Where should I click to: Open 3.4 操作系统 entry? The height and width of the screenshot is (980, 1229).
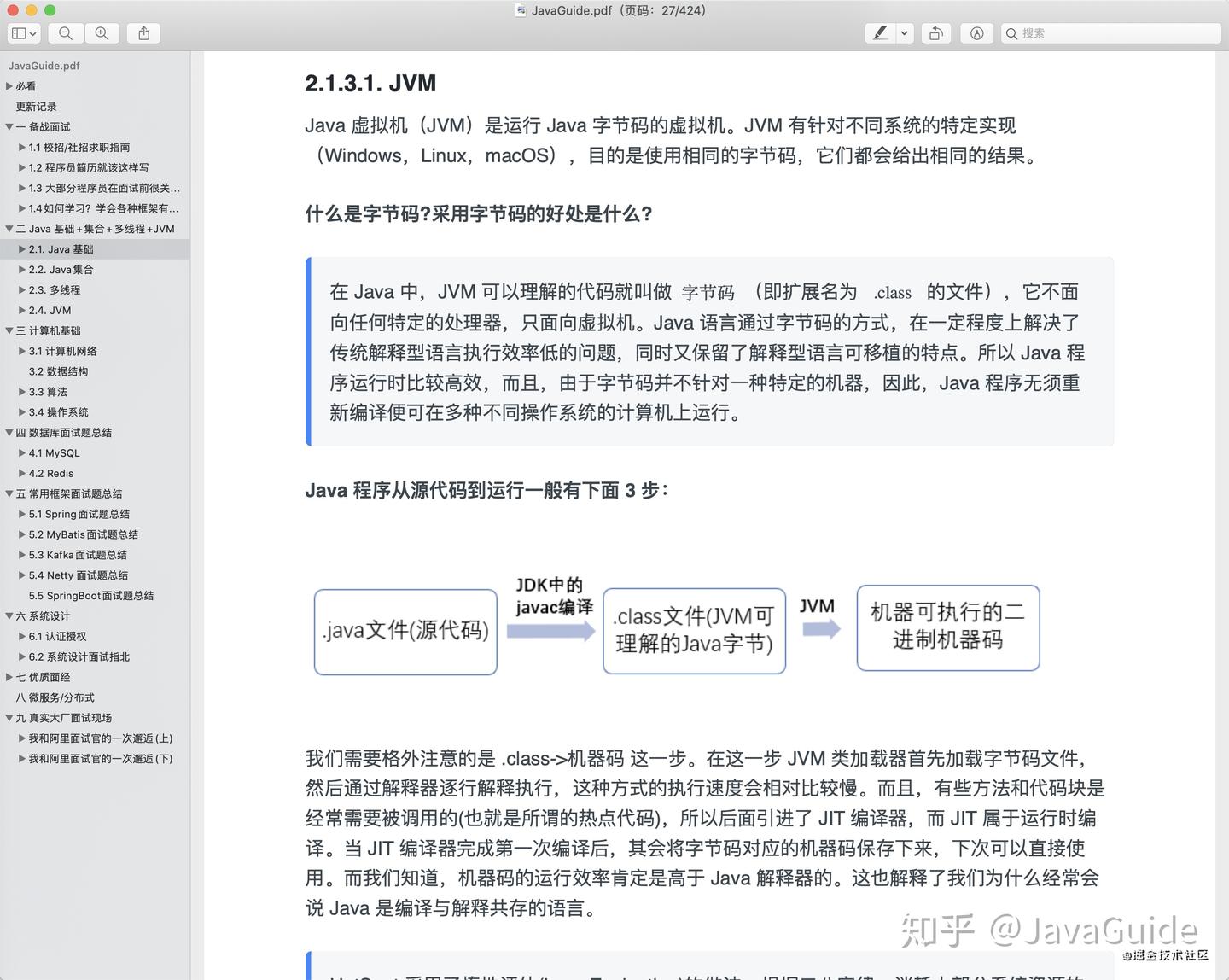58,412
